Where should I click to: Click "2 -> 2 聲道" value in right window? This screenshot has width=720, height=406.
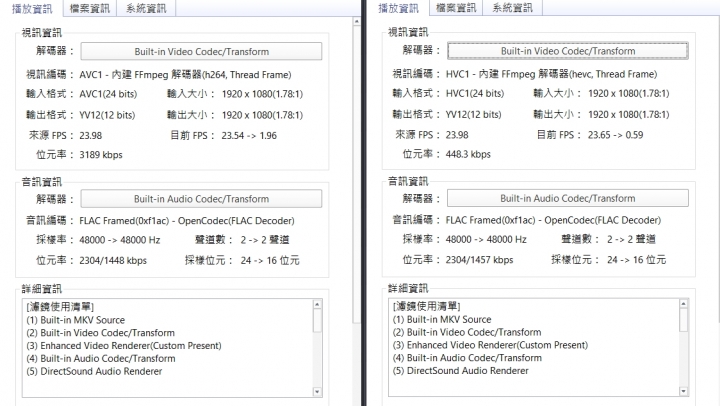click(631, 240)
